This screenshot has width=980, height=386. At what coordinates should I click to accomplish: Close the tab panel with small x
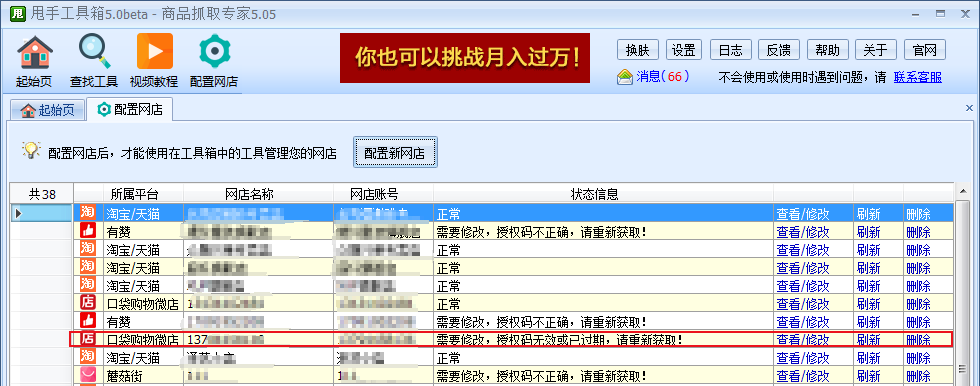(x=969, y=108)
